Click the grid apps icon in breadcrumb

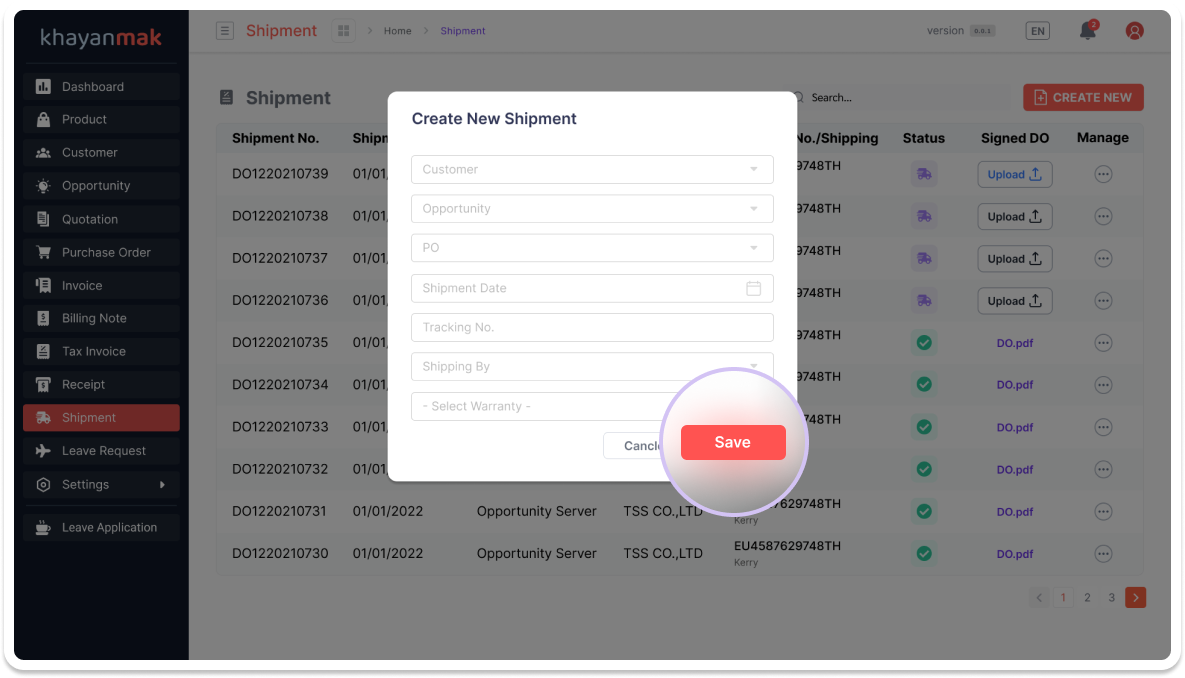(344, 31)
